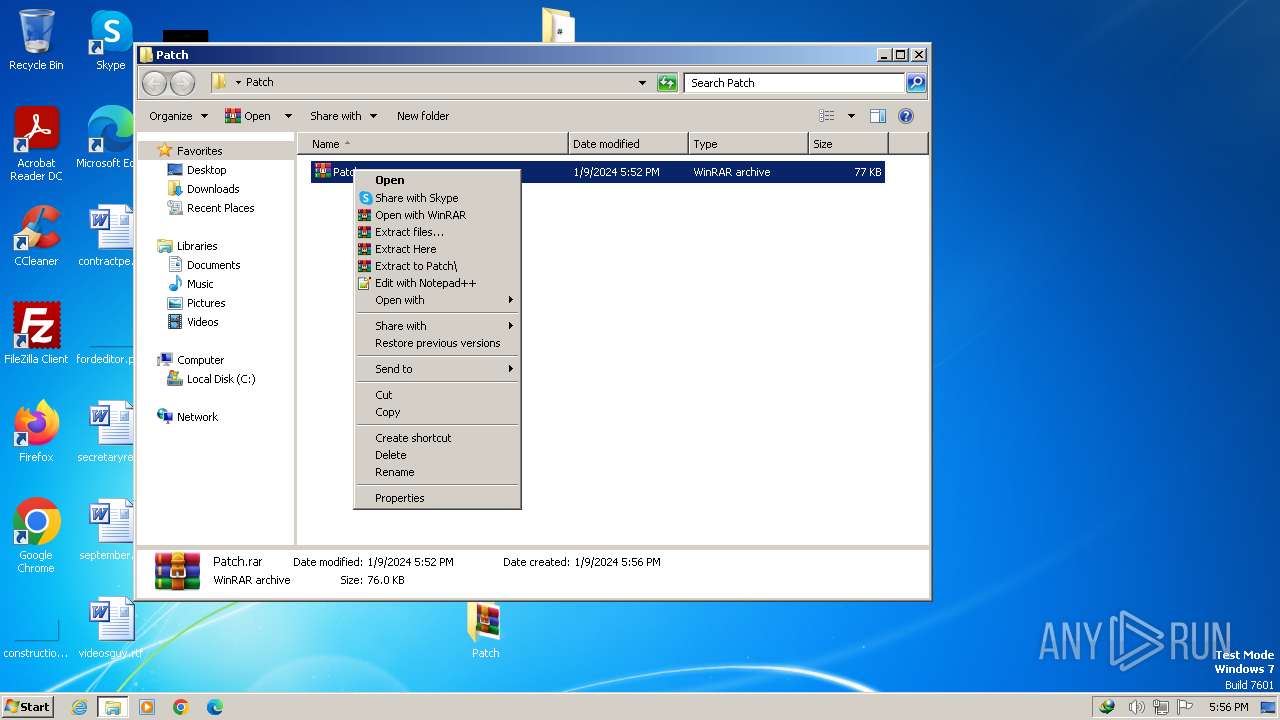This screenshot has height=720, width=1280.
Task: Expand the Share with toolbar dropdown
Action: 343,116
